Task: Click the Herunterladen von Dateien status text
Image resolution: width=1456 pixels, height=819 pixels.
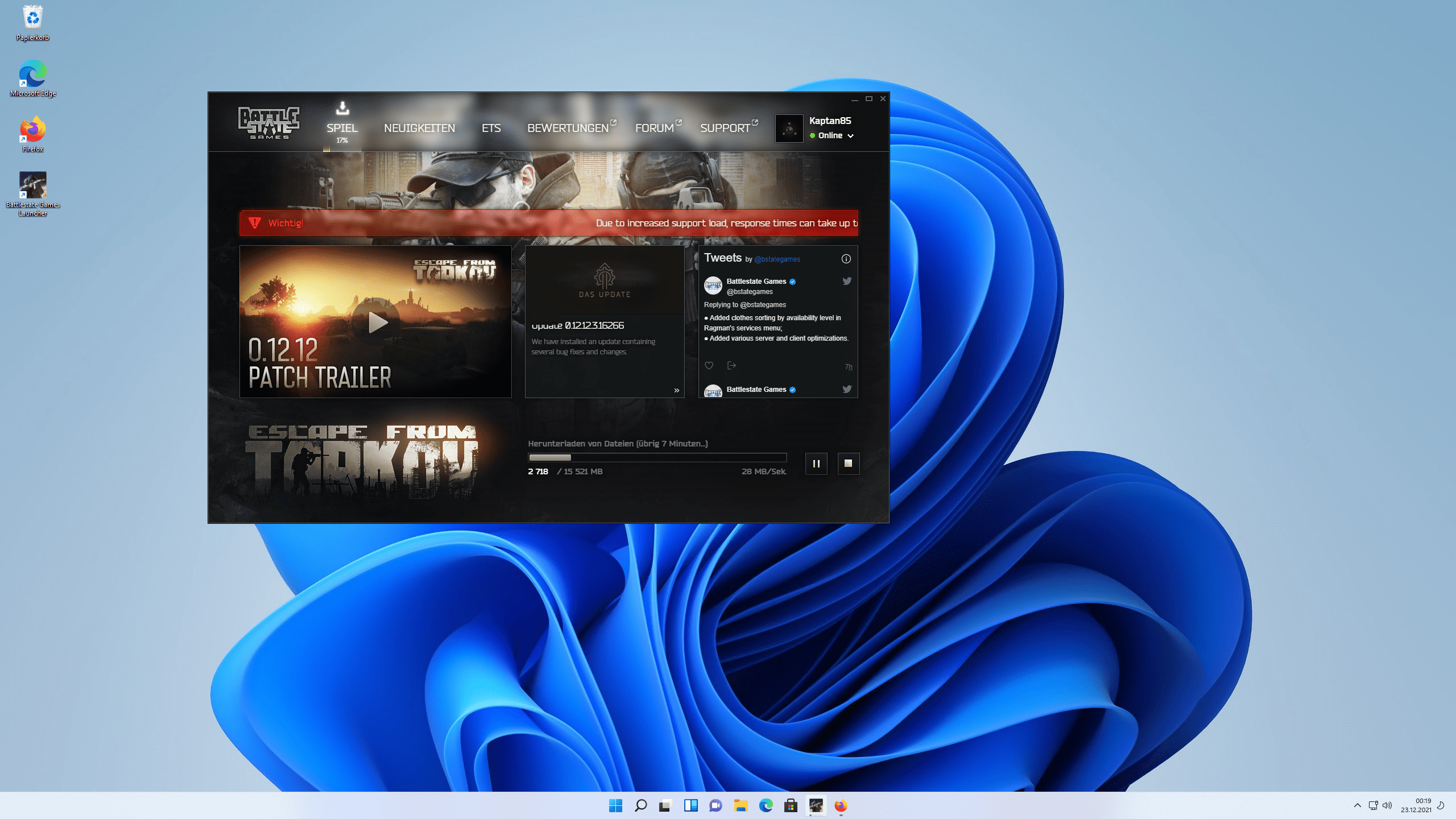Action: pyautogui.click(x=618, y=444)
